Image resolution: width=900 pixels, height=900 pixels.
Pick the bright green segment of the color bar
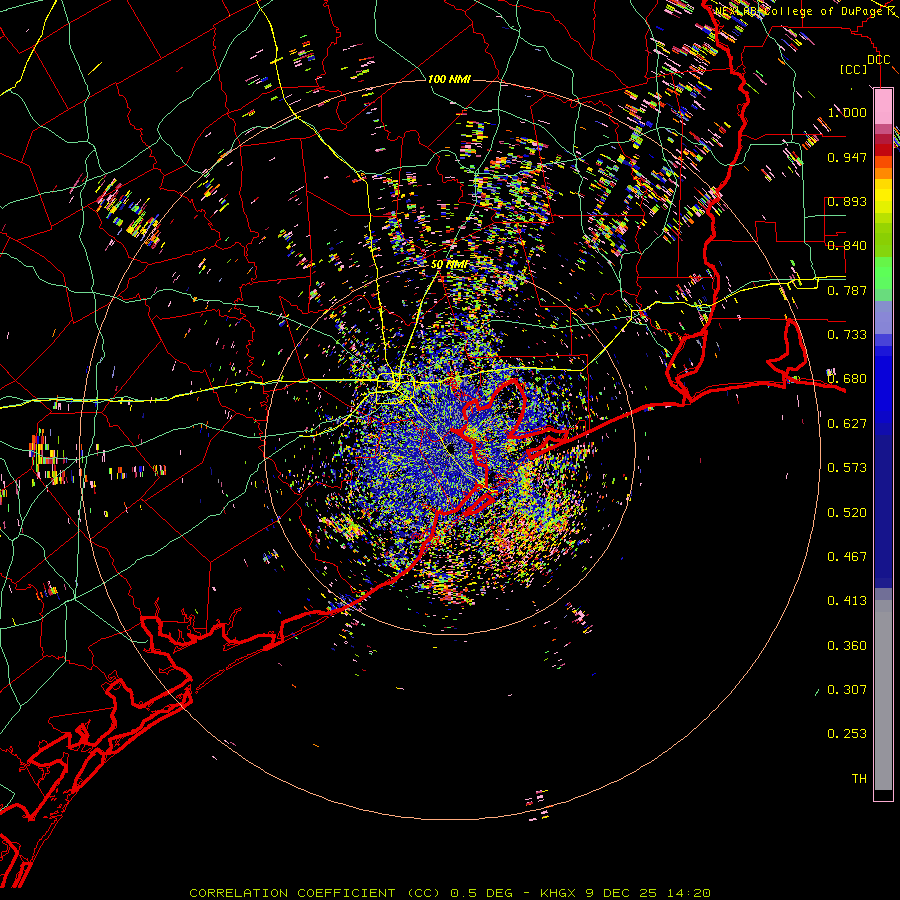tap(883, 273)
